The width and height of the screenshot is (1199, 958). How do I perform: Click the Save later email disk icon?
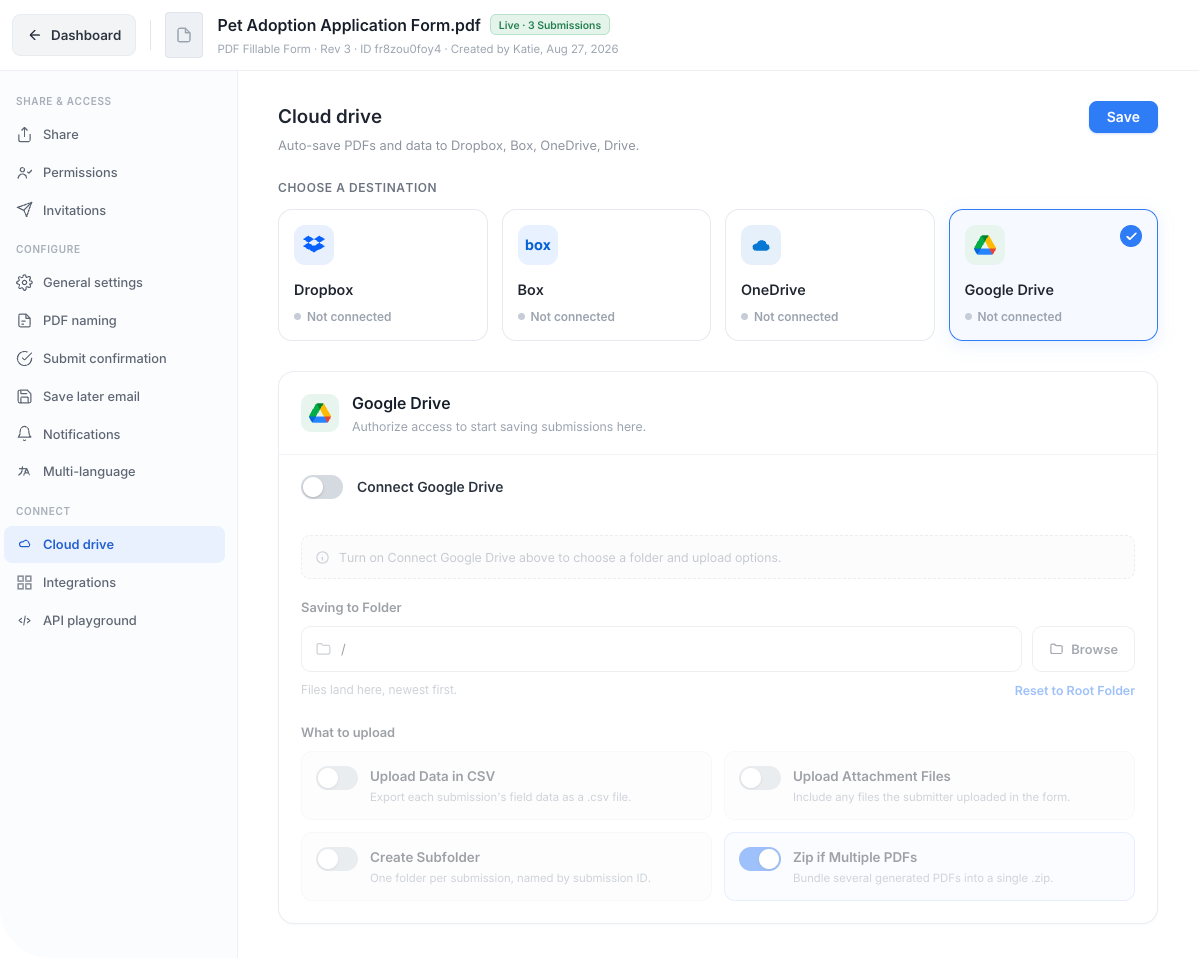click(24, 397)
